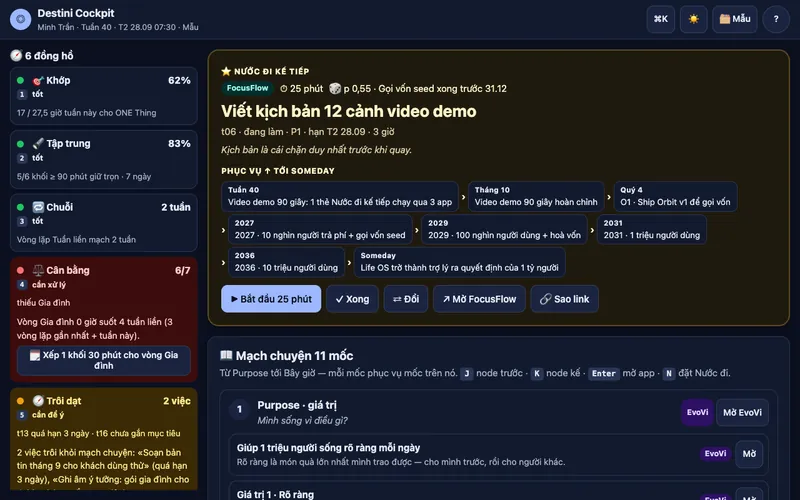Click Xếp 1 khối 30 phút button
Viewport: 800px width, 500px height.
tap(104, 360)
